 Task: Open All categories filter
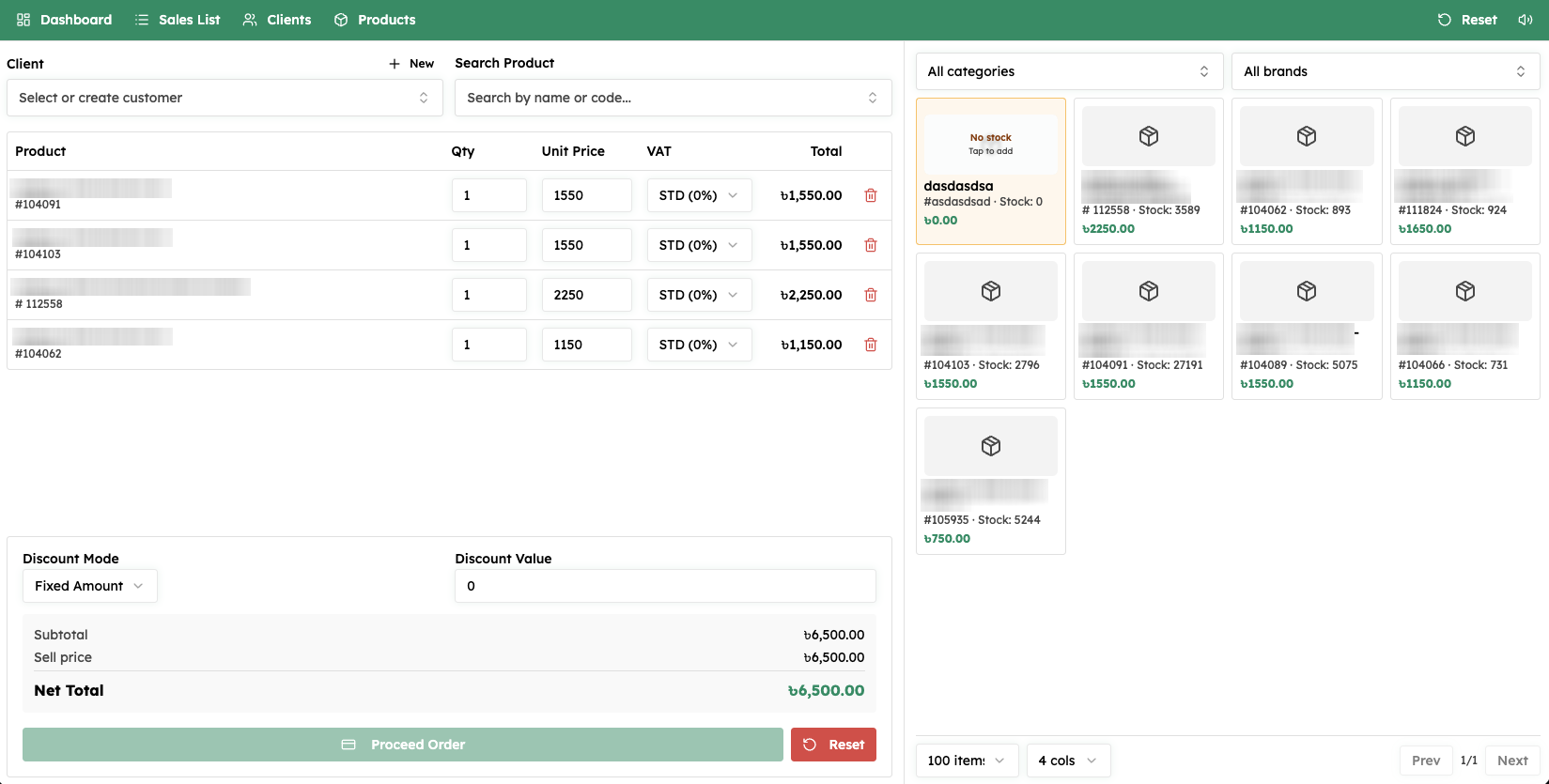pos(1069,71)
